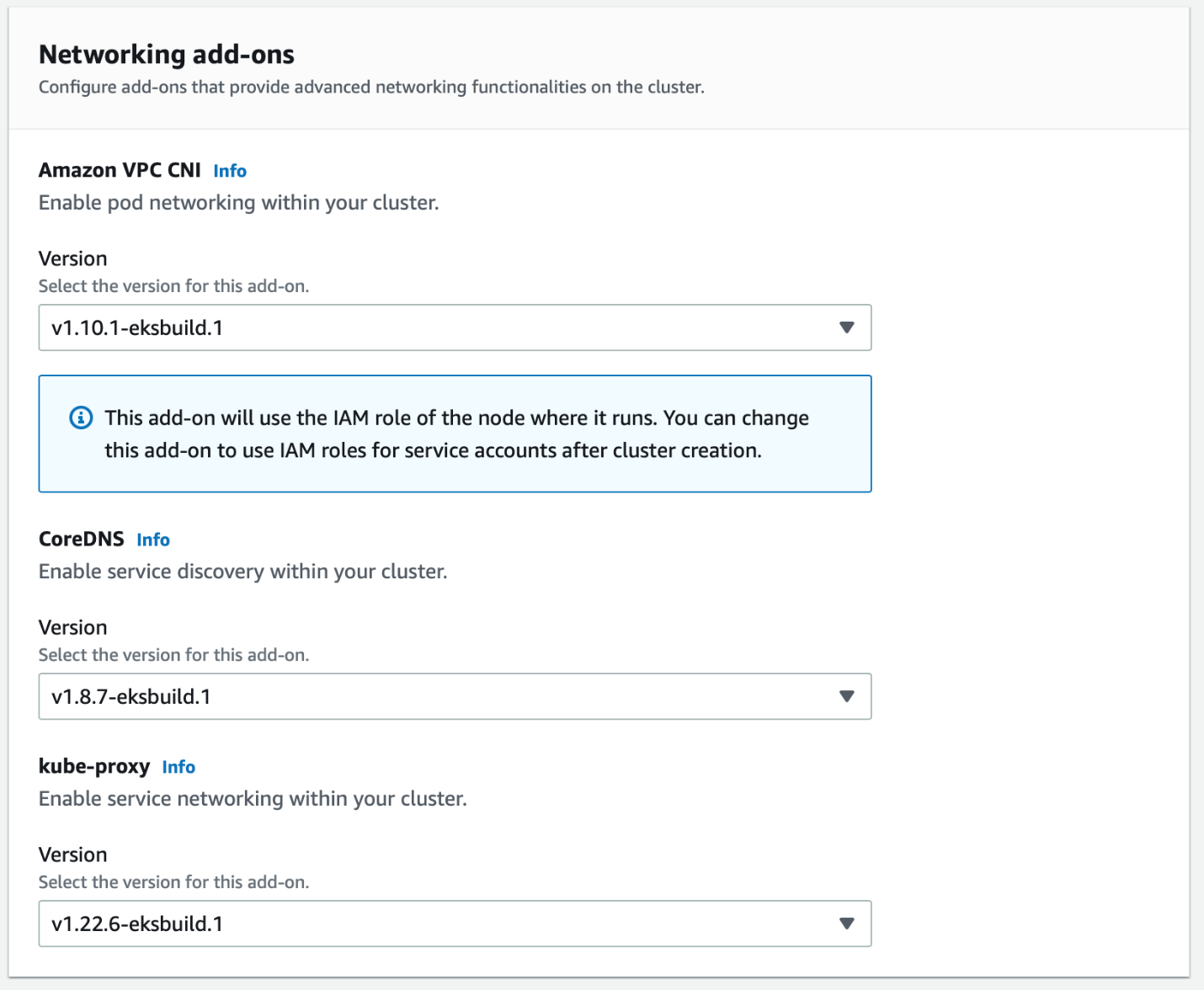Click the Amazon VPC CNI section title
This screenshot has width=1204, height=990.
[120, 170]
